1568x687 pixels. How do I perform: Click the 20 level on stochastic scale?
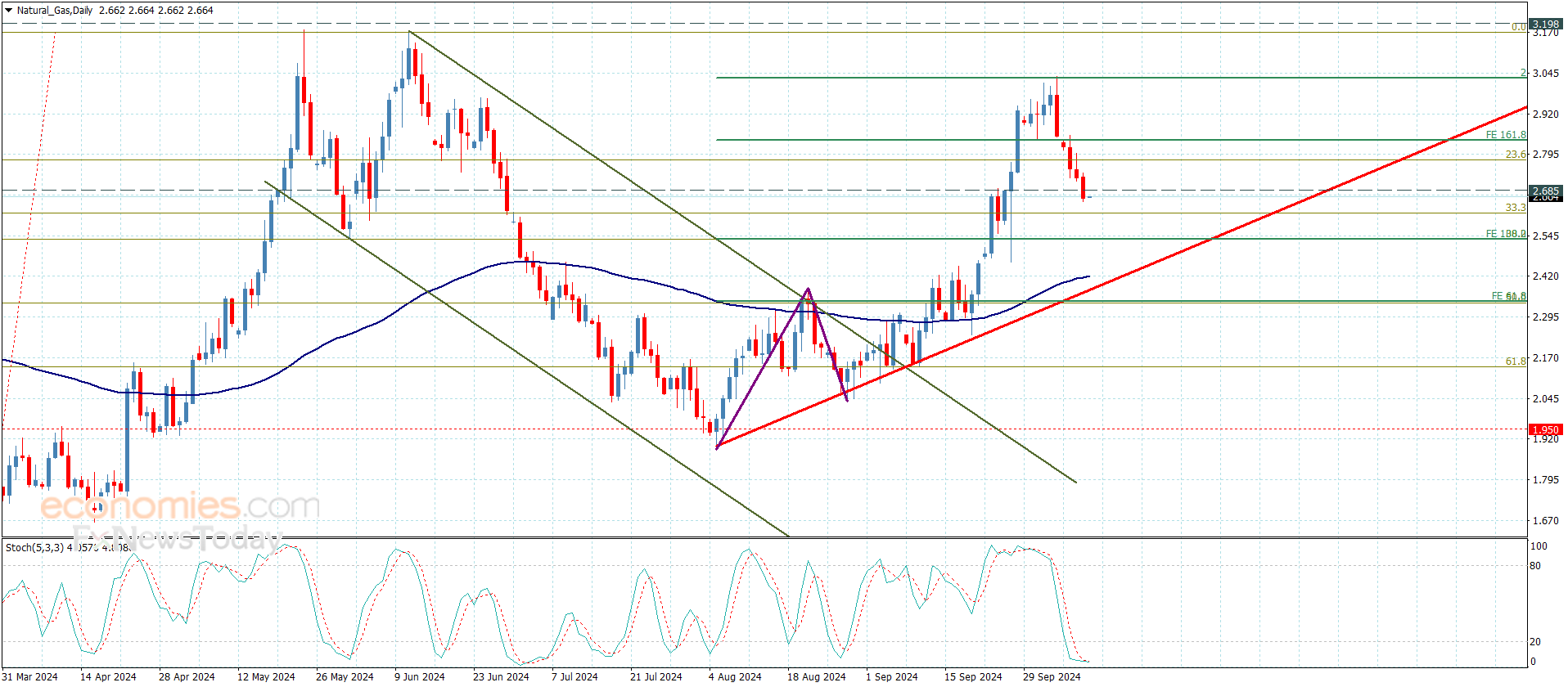tap(1535, 642)
